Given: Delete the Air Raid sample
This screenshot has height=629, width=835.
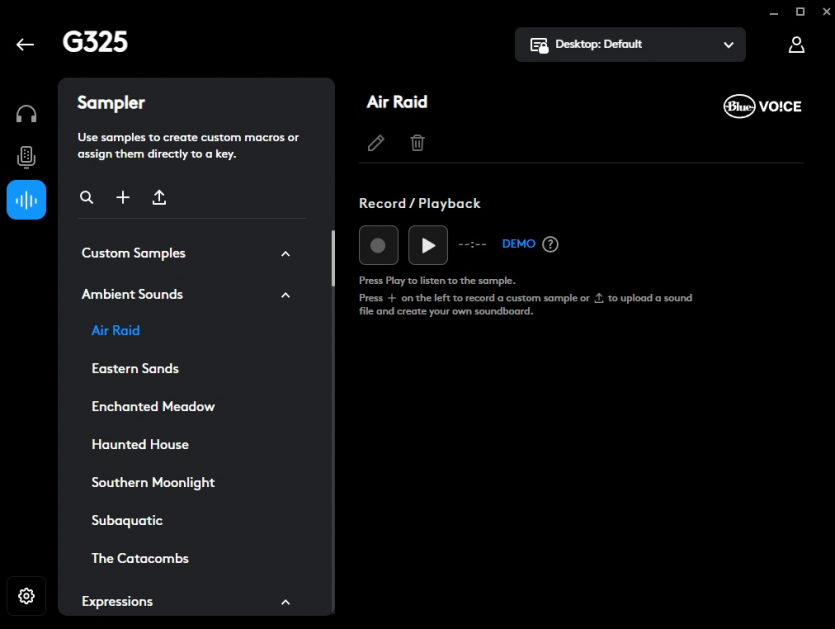Looking at the screenshot, I should click(418, 143).
